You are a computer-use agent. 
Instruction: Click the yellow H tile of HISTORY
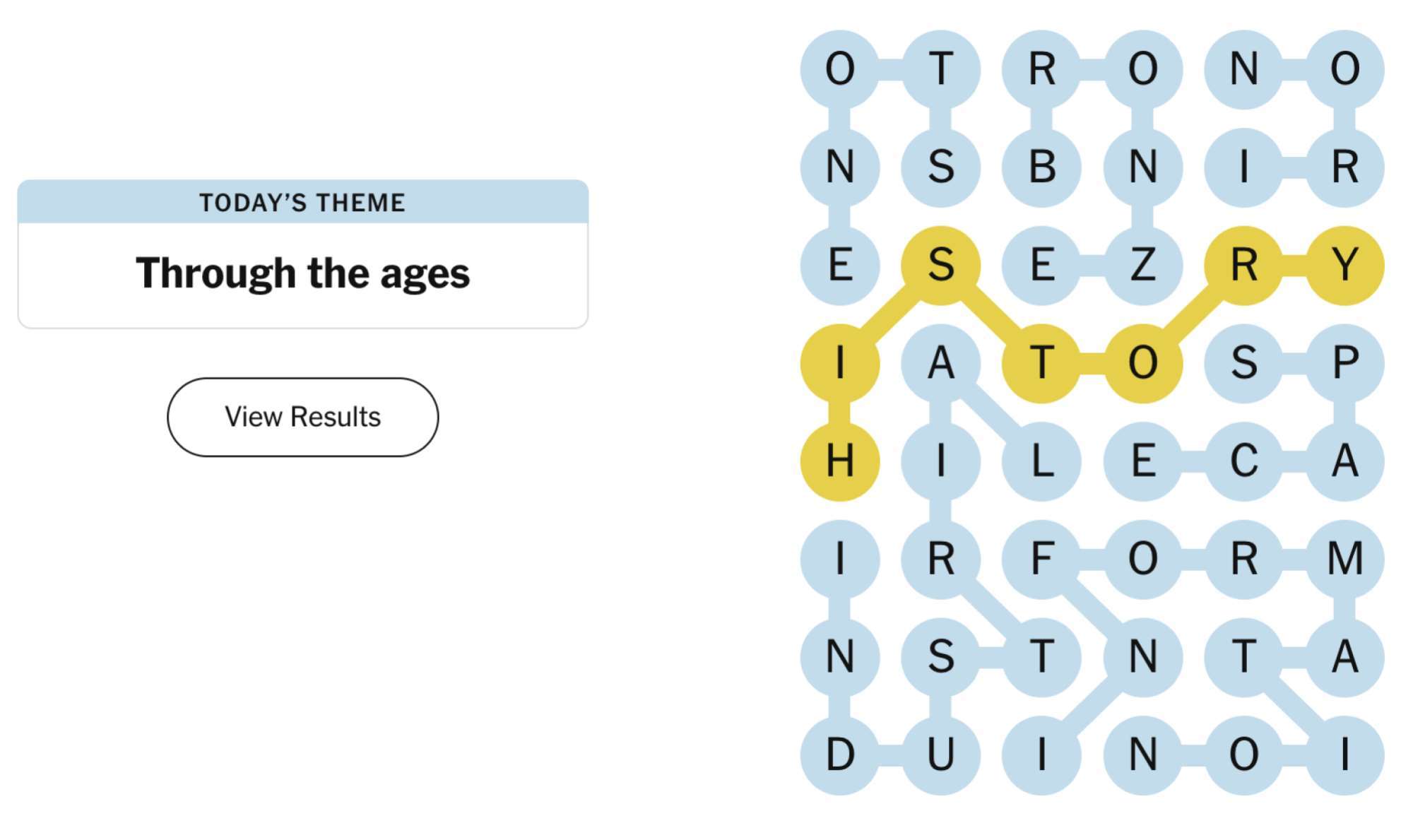click(839, 460)
